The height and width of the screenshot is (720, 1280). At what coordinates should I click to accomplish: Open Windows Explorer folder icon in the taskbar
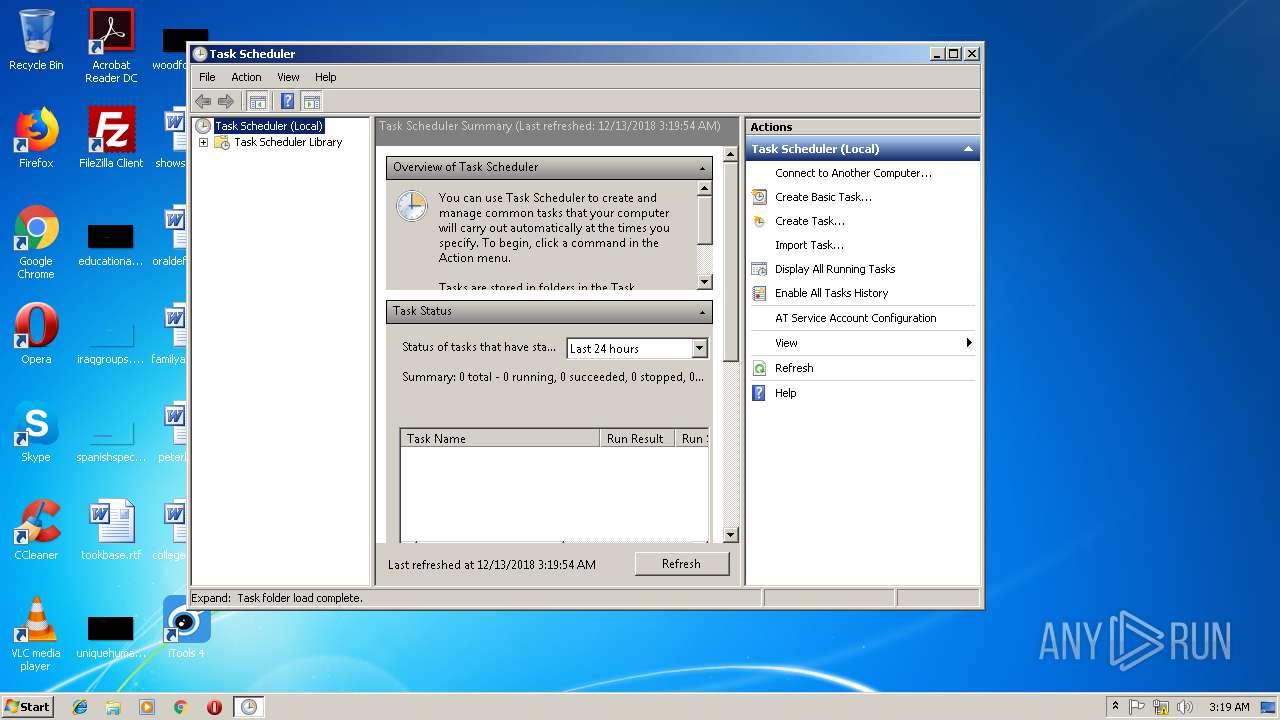point(113,707)
